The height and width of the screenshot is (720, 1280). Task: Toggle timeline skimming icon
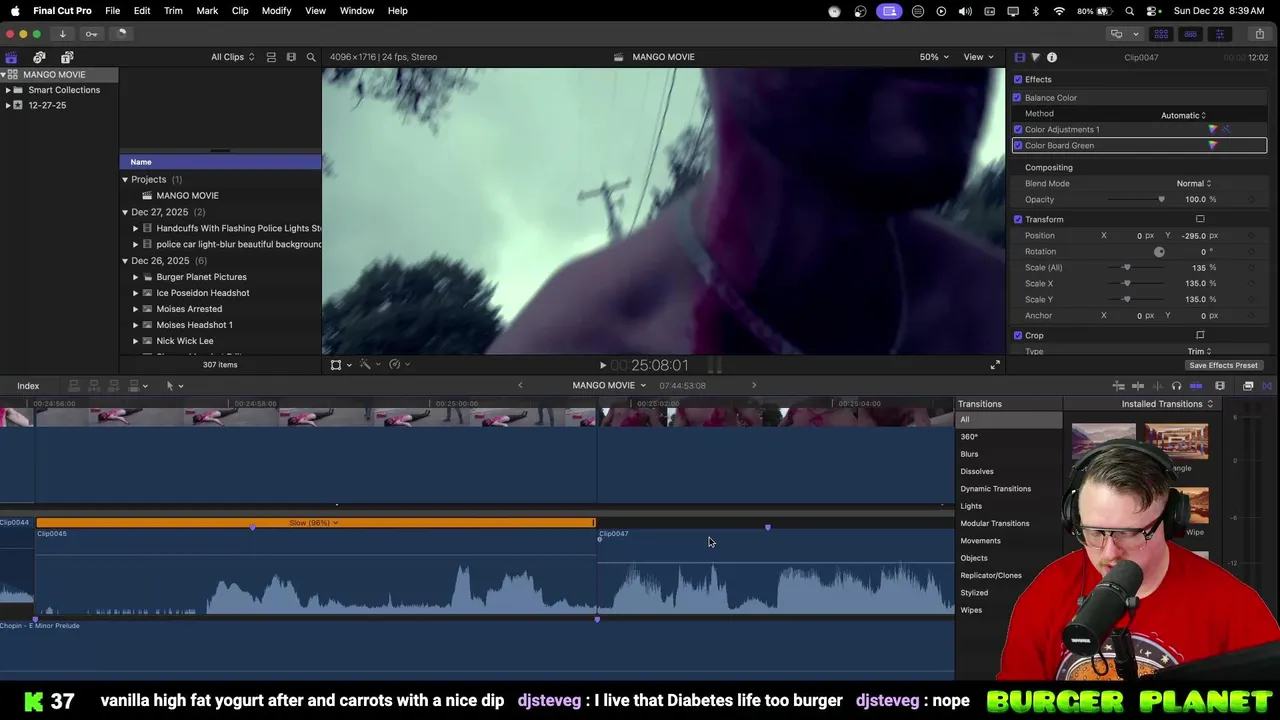coord(1119,386)
